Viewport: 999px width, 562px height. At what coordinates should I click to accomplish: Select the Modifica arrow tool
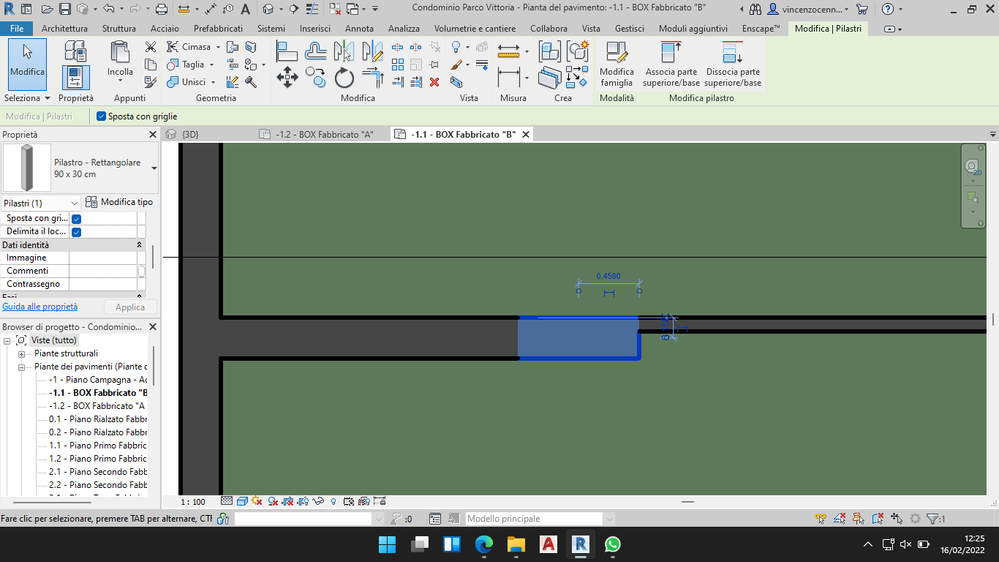[27, 64]
